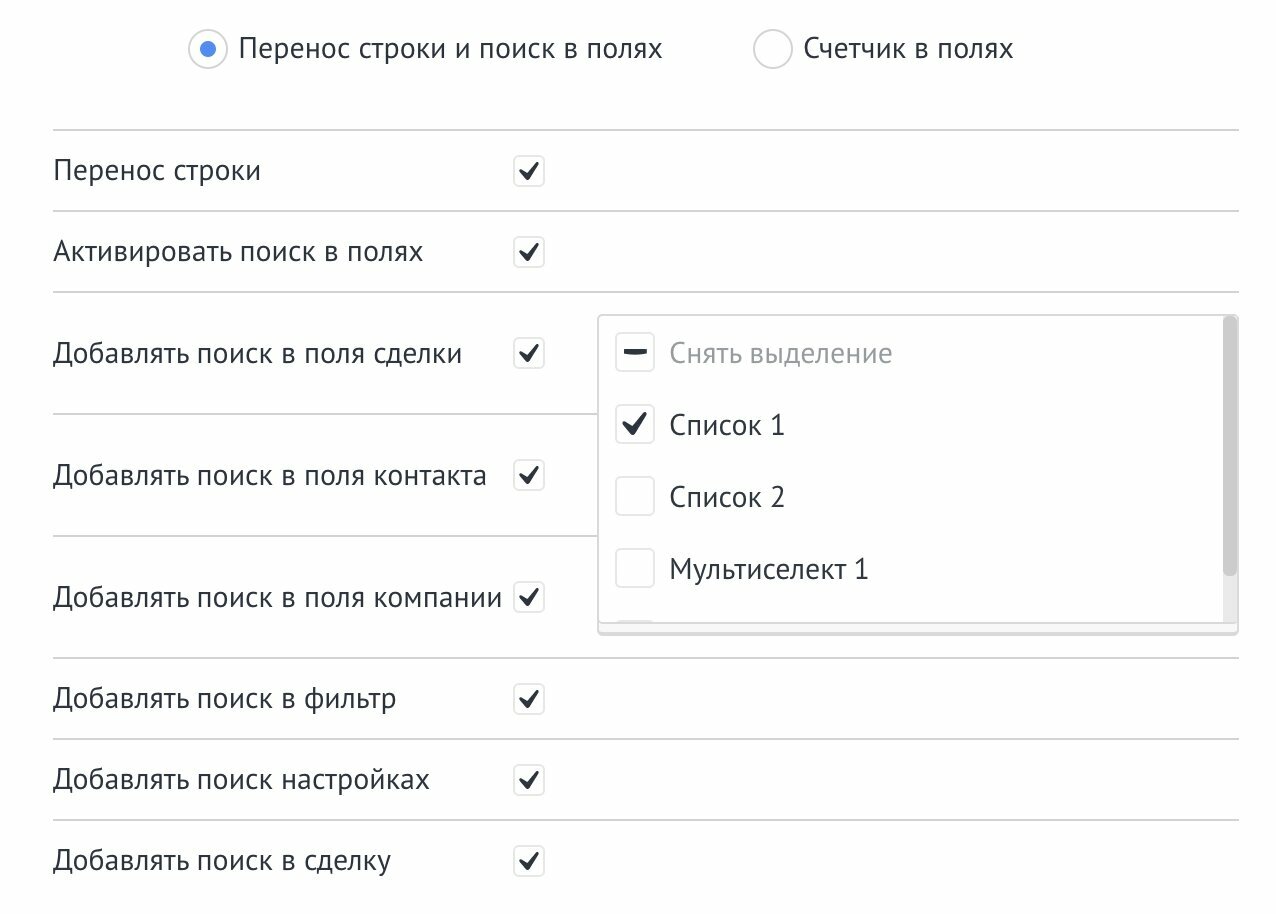Uncheck the "Перенос строки" checkbox
The height and width of the screenshot is (914, 1276).
click(x=529, y=171)
